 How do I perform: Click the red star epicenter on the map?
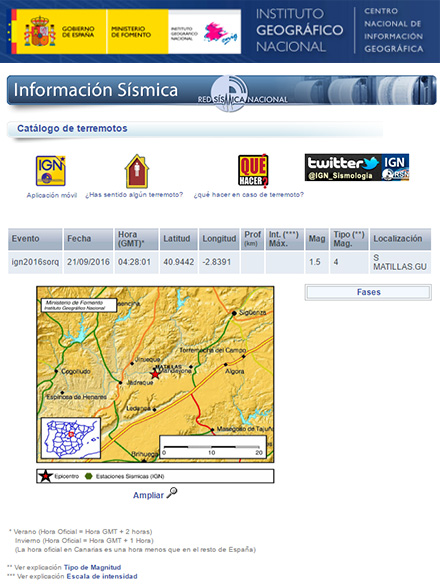[155, 374]
